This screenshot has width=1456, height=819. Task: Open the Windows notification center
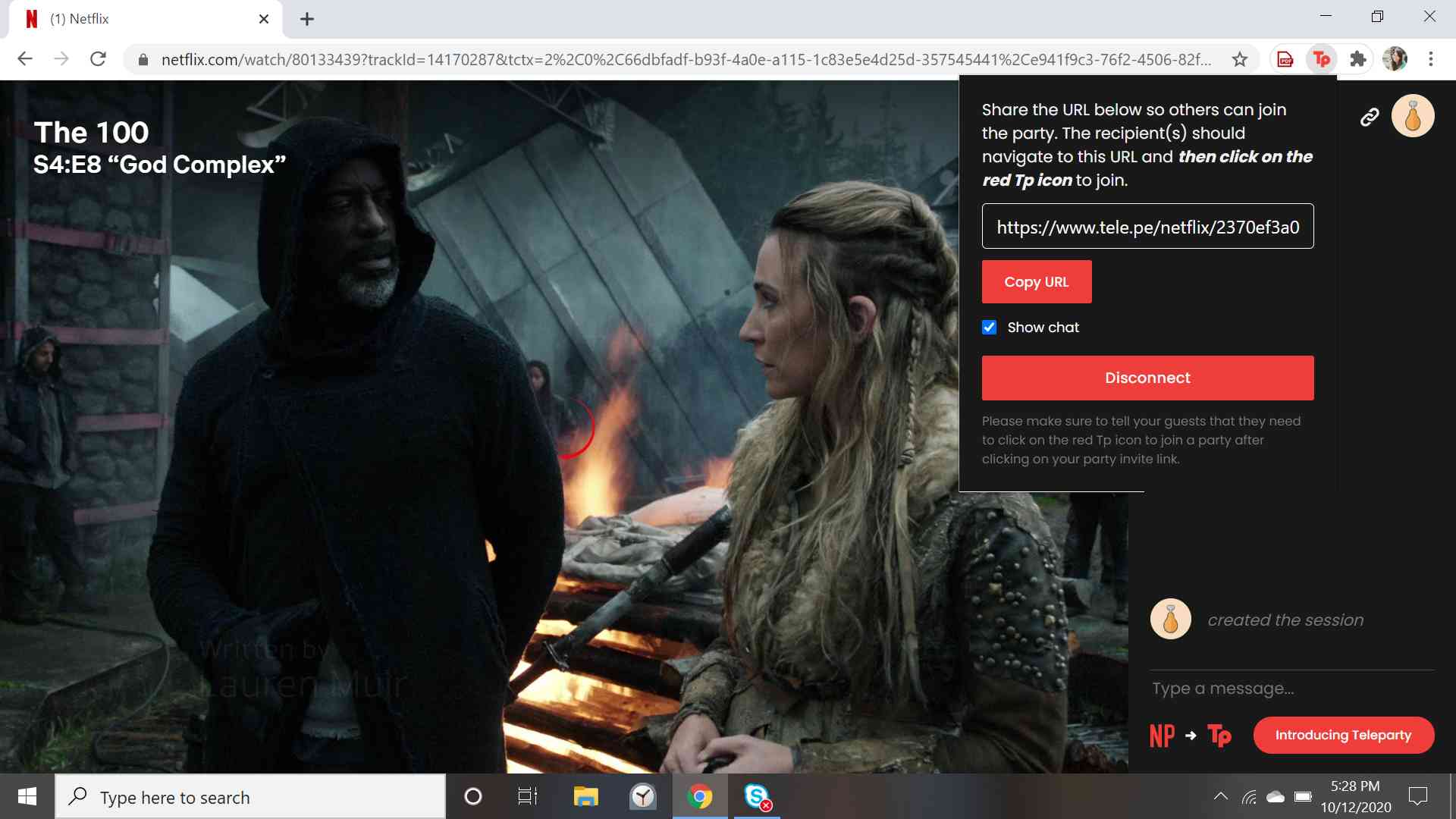click(x=1417, y=796)
